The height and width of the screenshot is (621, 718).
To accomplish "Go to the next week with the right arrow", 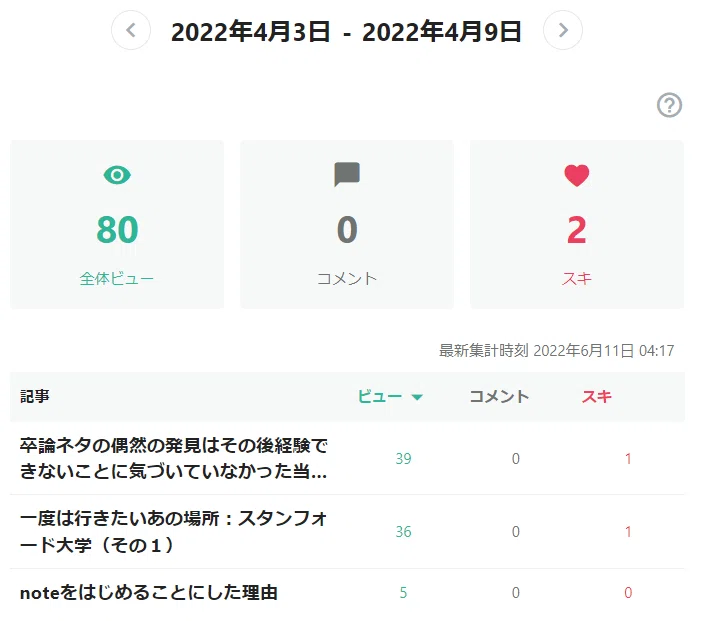I will pyautogui.click(x=563, y=30).
